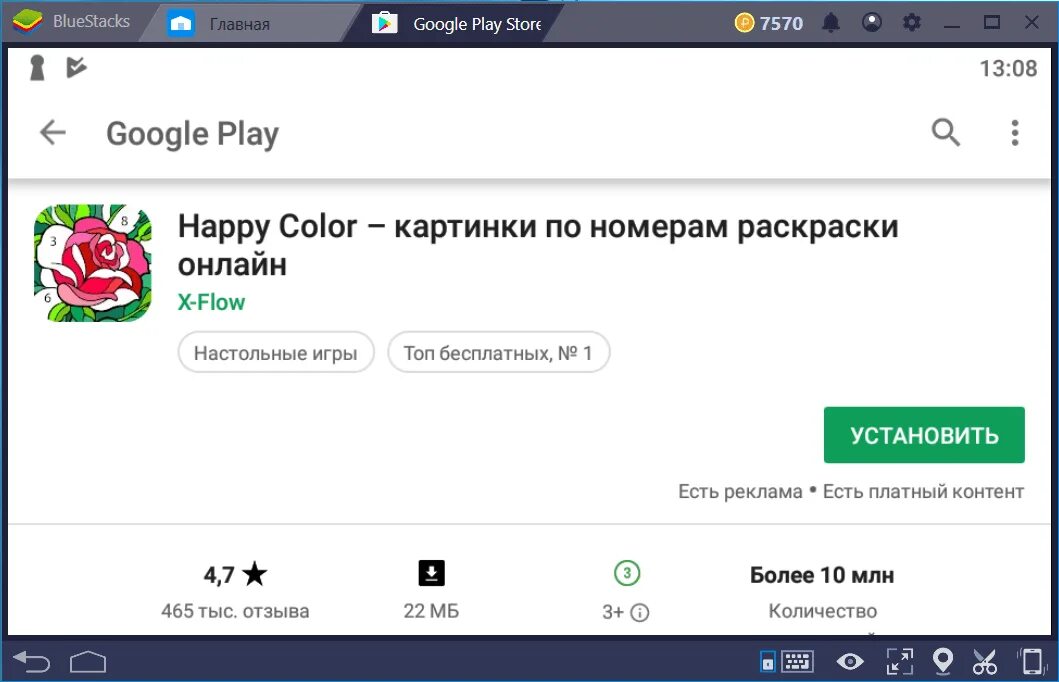This screenshot has height=682, width=1059.
Task: Open the BlueStacks account profile icon
Action: 872,23
